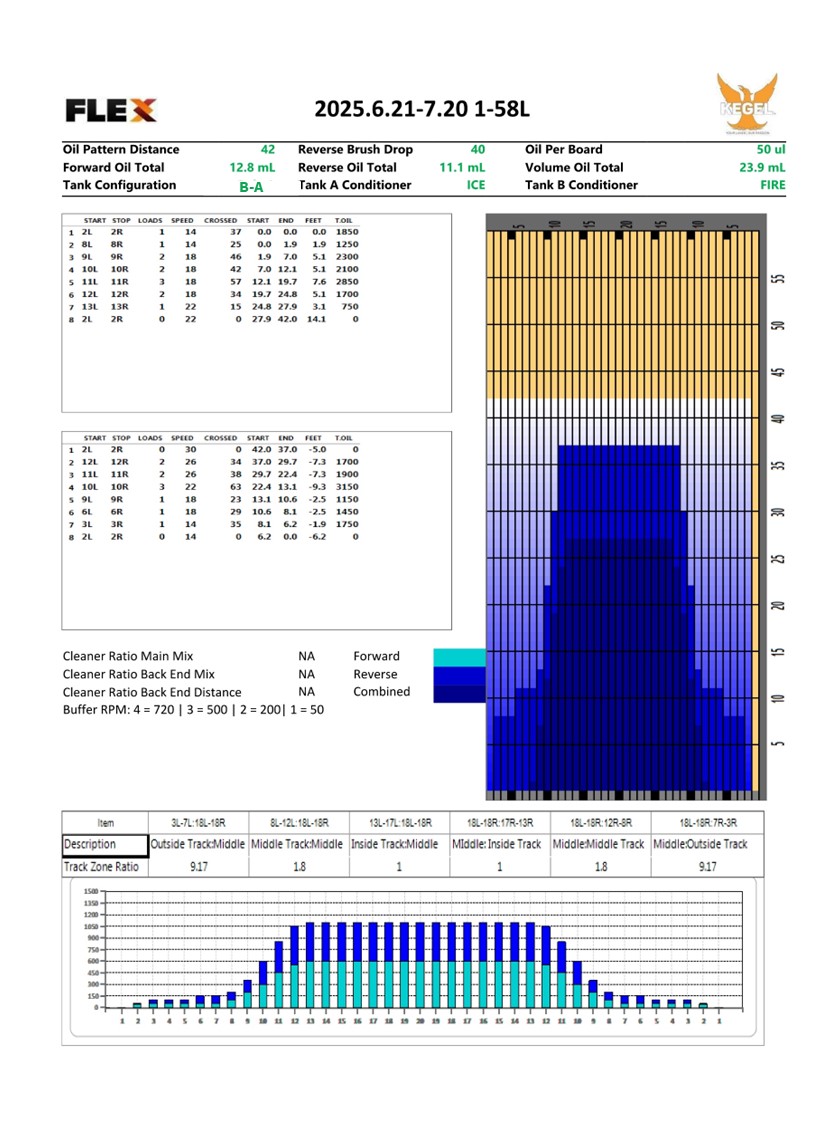Select the Track Zone Ratio row label

(x=103, y=867)
